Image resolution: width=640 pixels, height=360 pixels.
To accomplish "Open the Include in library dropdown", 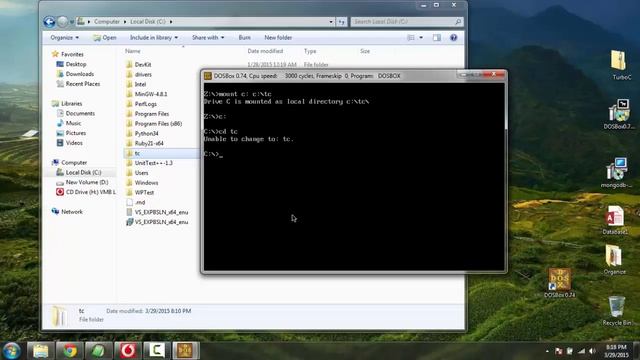I will [154, 38].
